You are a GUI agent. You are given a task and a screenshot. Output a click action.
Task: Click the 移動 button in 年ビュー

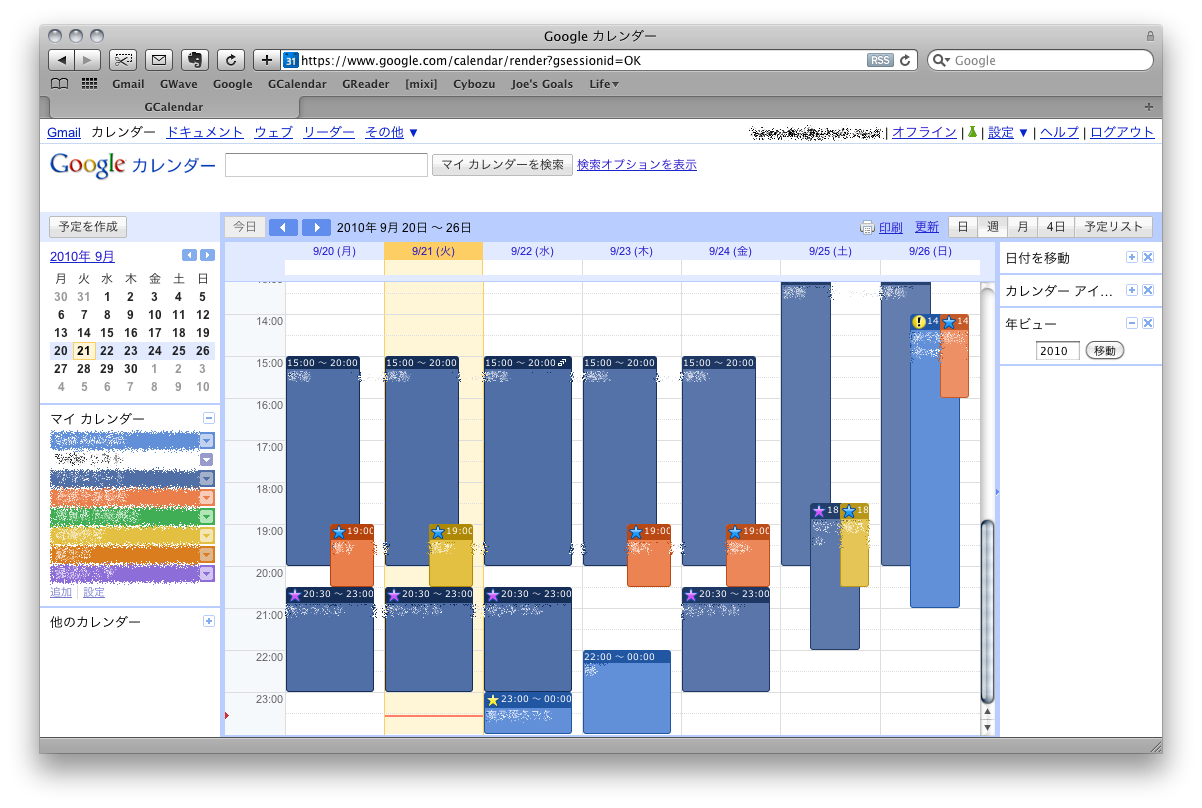click(1104, 351)
